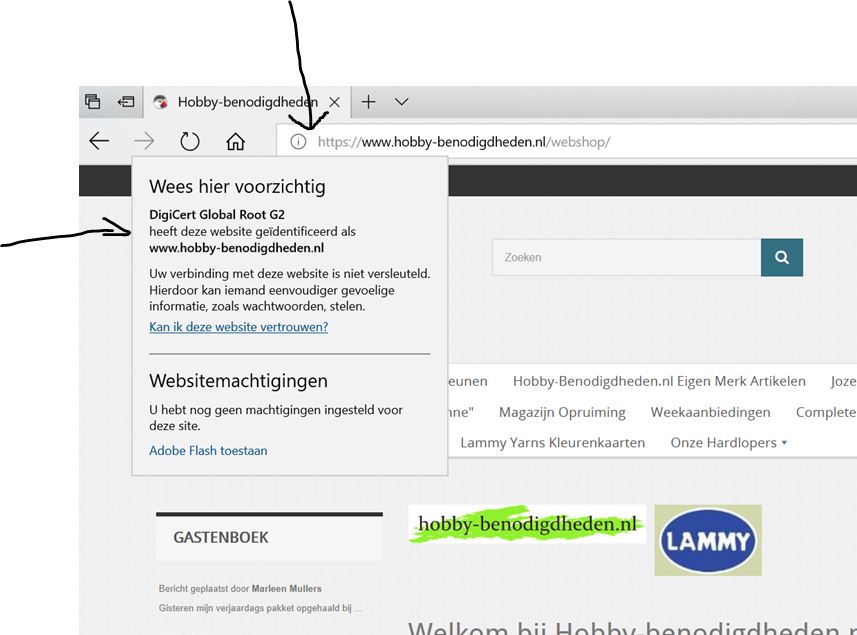Expand the Onze Hardlopers dropdown
Image resolution: width=857 pixels, height=635 pixels.
(729, 443)
